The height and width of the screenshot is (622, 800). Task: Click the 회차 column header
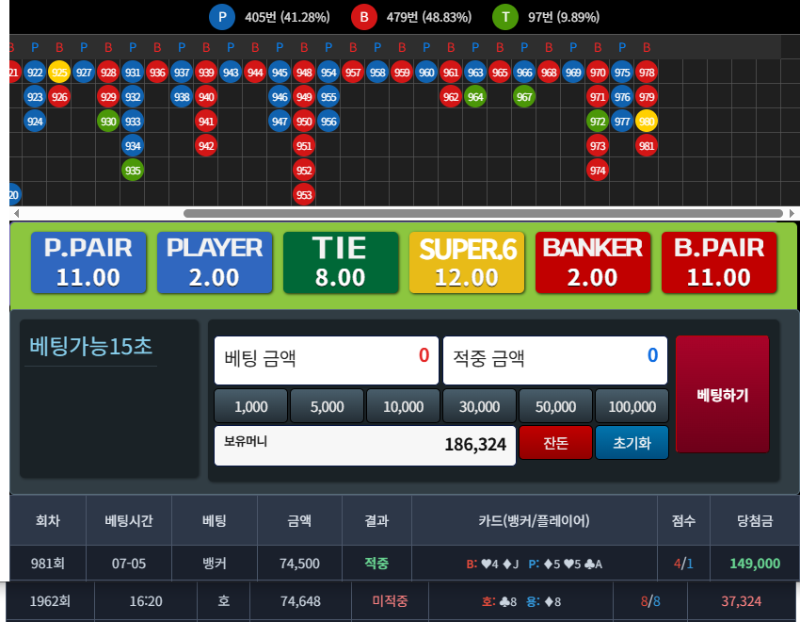pos(48,520)
